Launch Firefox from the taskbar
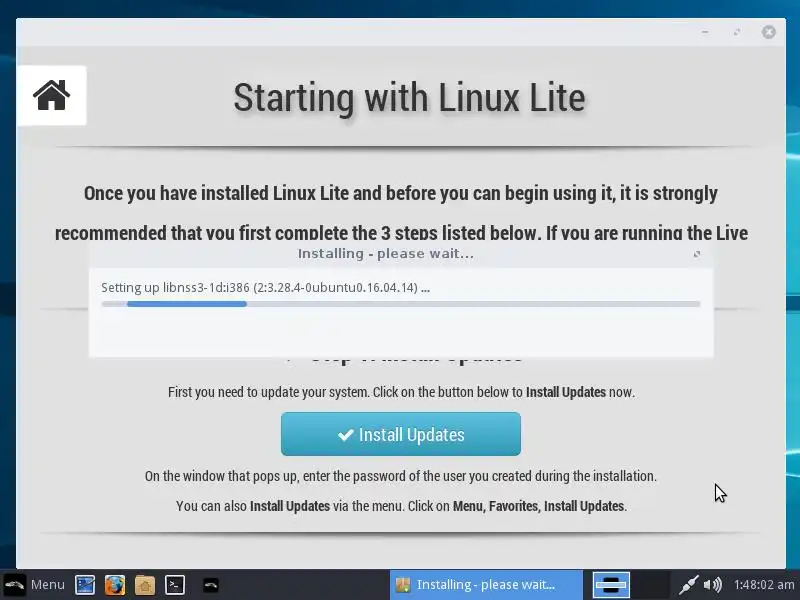 (x=115, y=585)
